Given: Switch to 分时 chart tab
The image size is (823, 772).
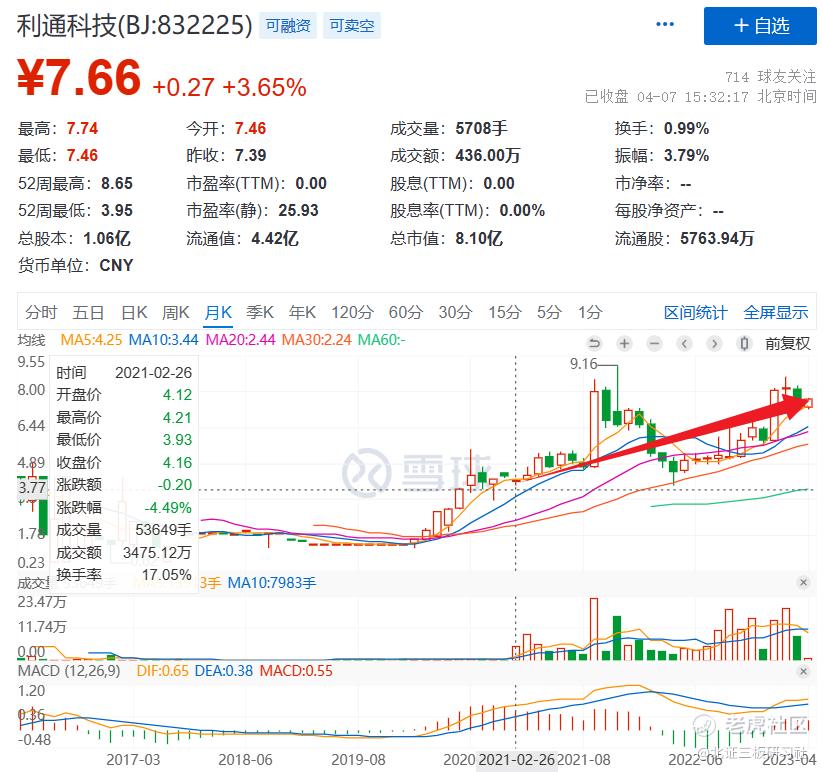Looking at the screenshot, I should click(x=41, y=312).
